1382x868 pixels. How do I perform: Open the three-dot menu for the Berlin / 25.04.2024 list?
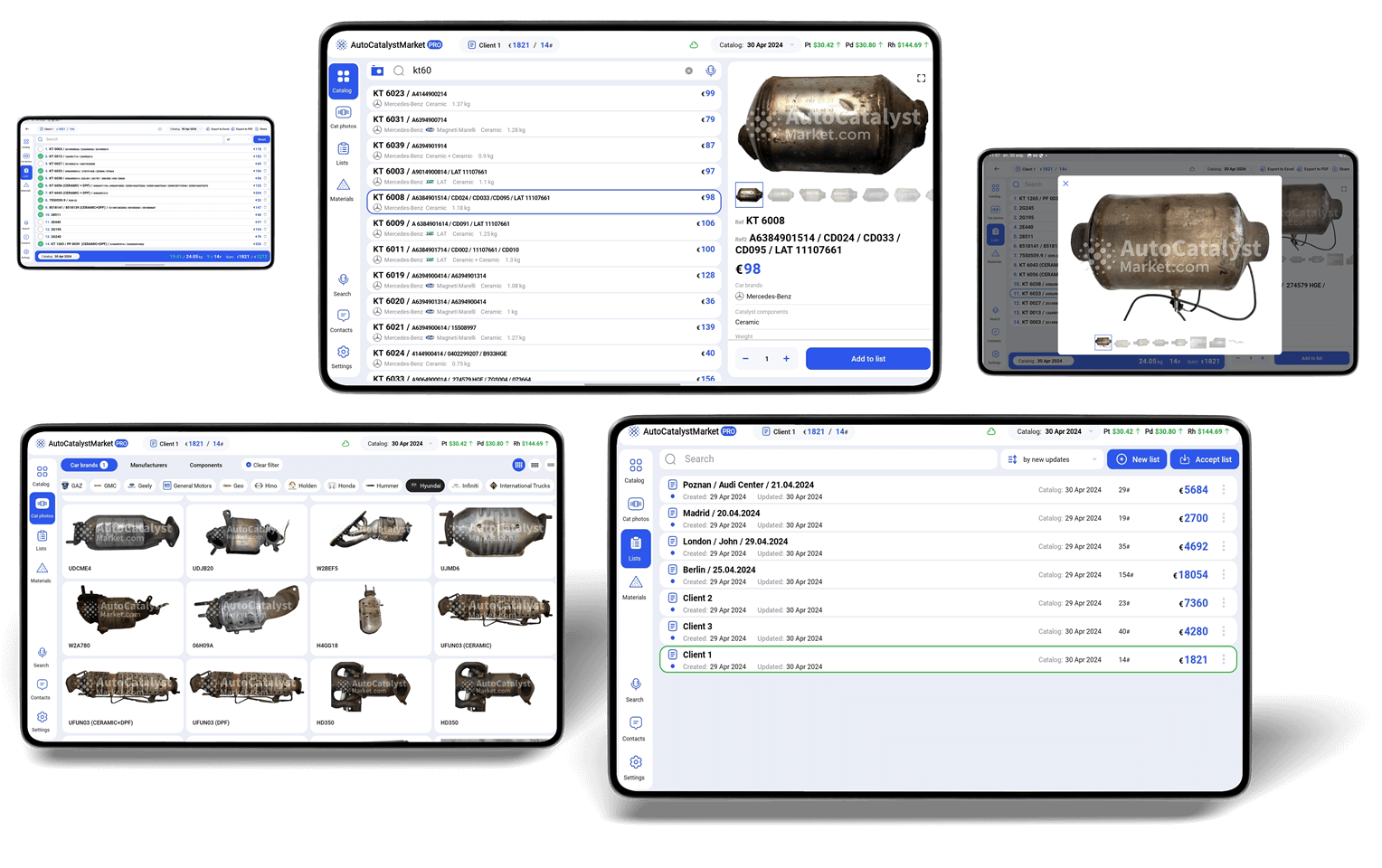pyautogui.click(x=1224, y=575)
